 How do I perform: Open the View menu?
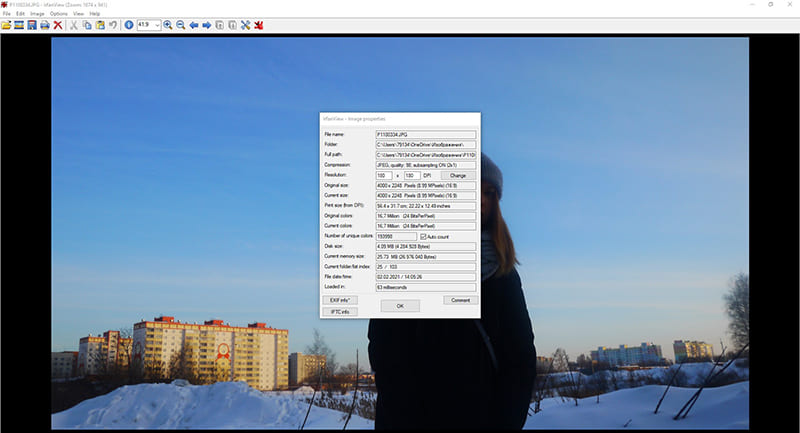coord(79,14)
